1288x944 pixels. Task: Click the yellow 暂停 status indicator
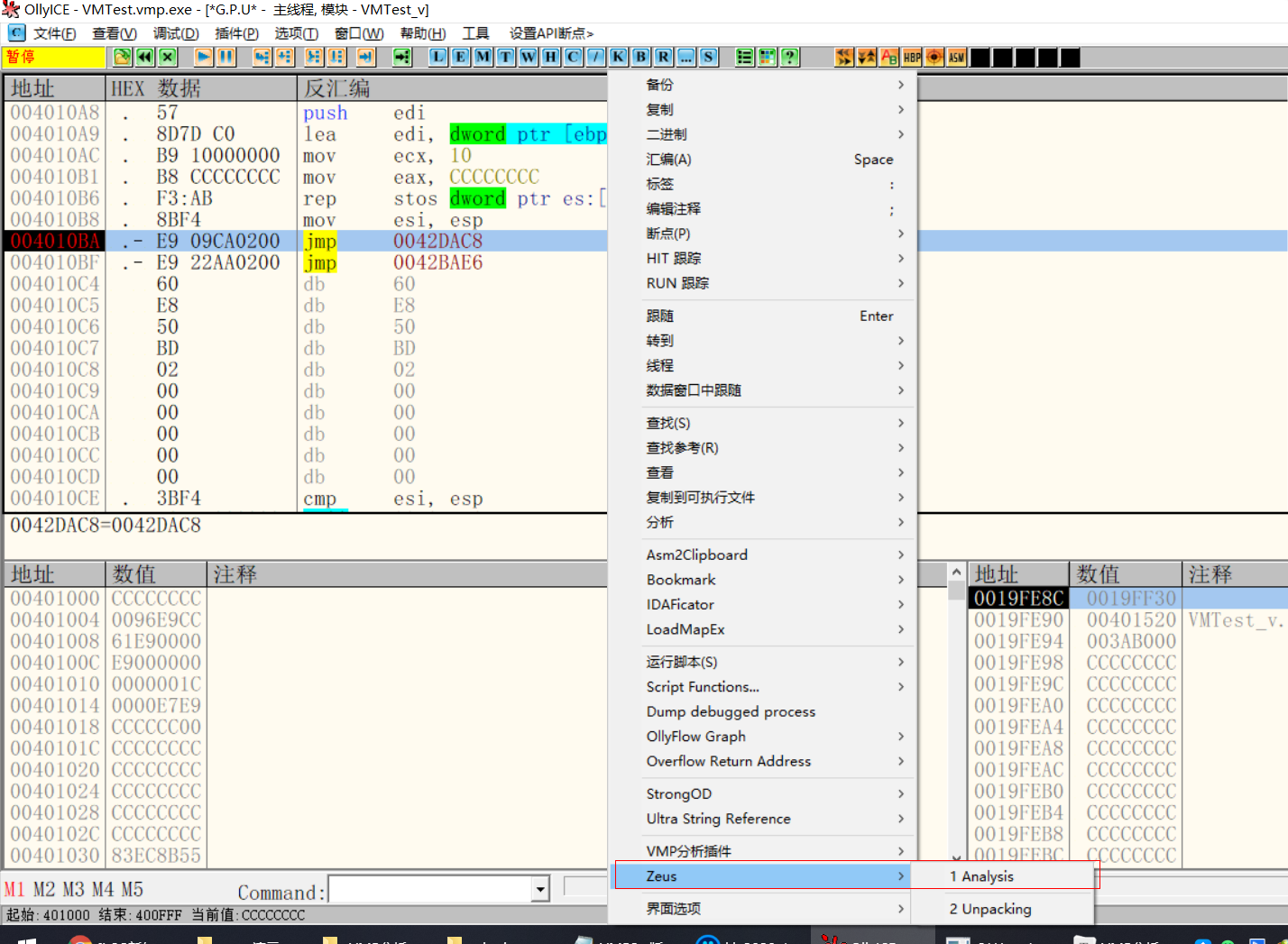click(52, 56)
